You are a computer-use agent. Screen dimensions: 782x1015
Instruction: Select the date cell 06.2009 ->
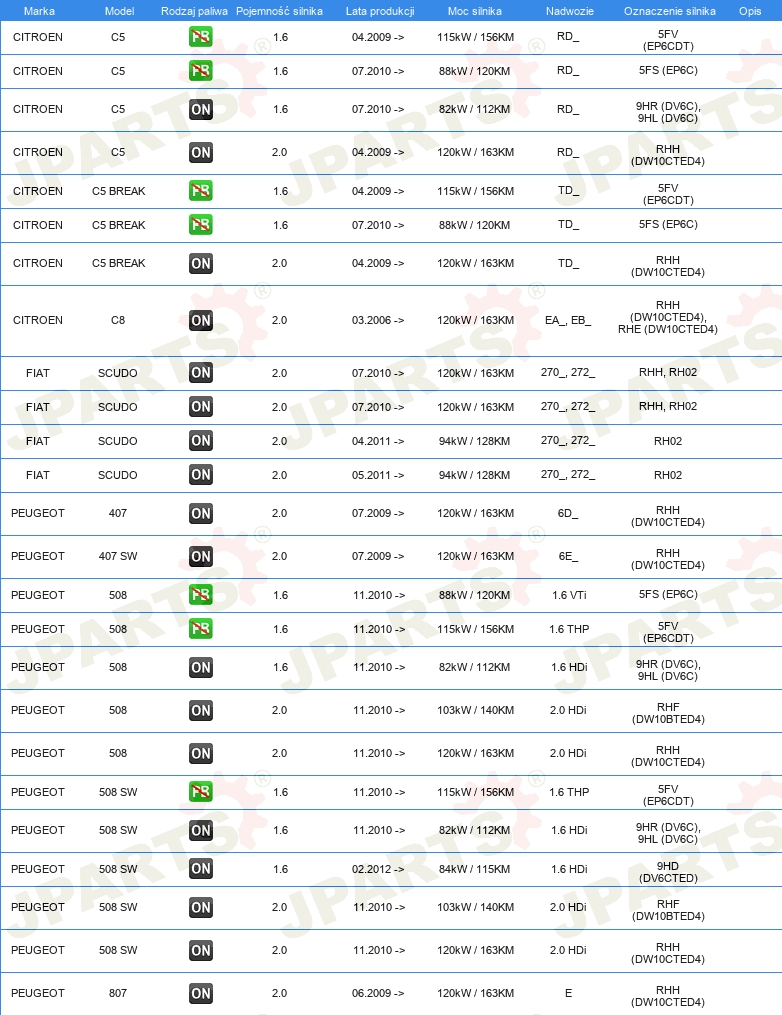(378, 993)
